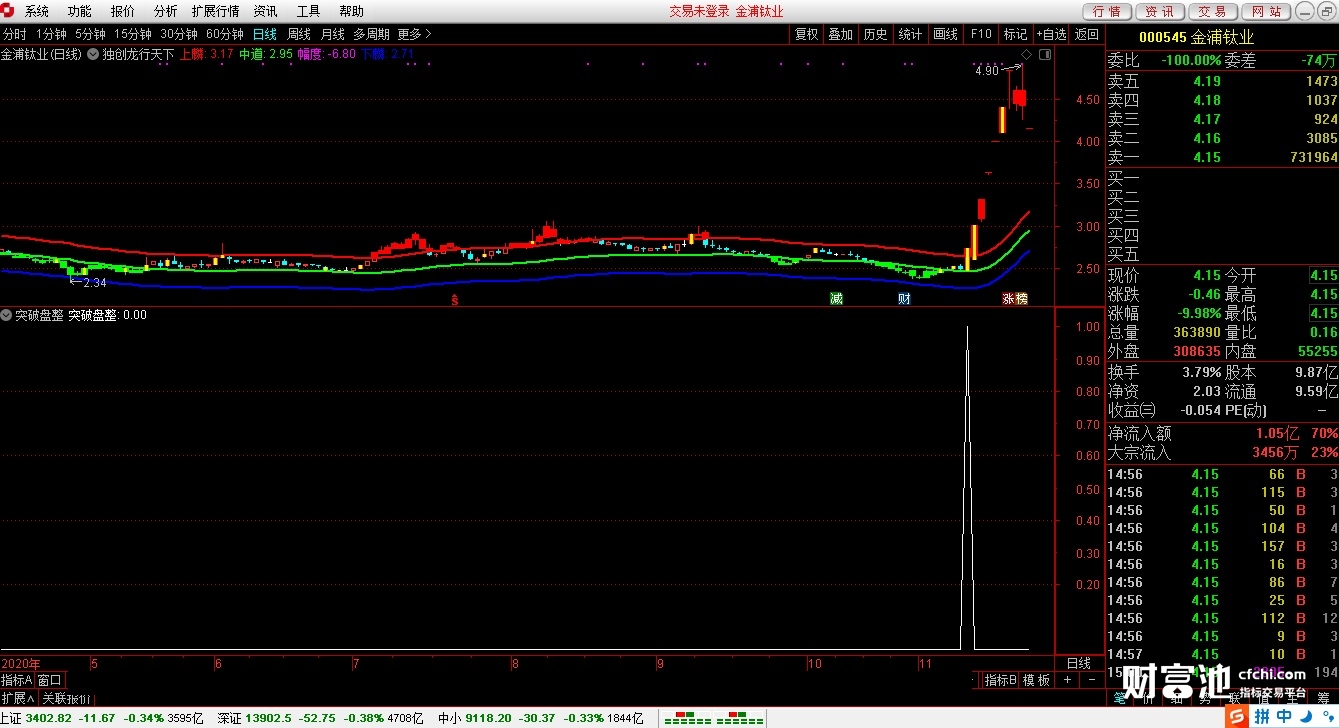Expand the 扩展 panel
Viewport: 1339px width, 728px height.
point(18,698)
